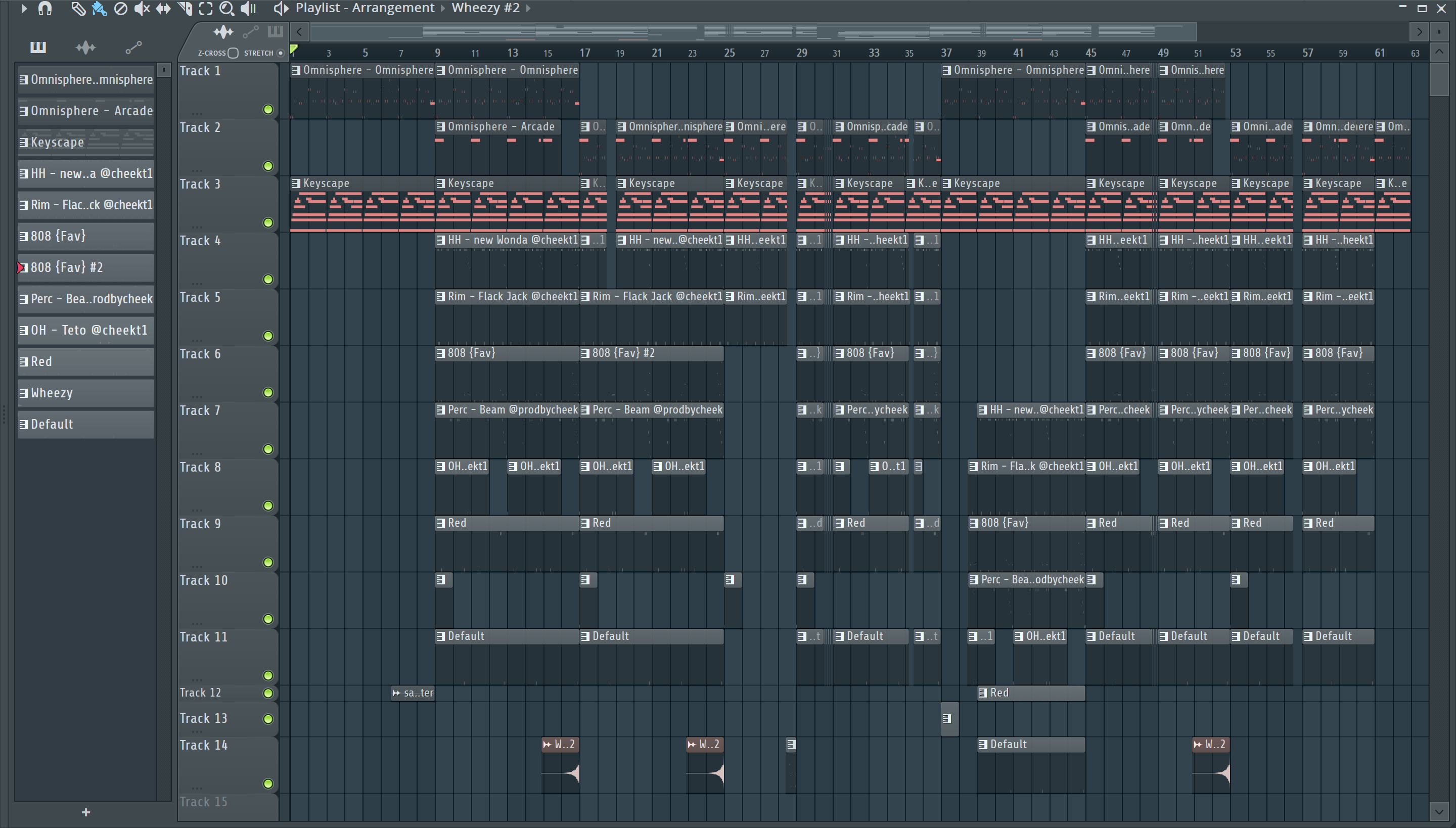1456x828 pixels.
Task: Mute Track 3 with its green LED
Action: coord(268,222)
